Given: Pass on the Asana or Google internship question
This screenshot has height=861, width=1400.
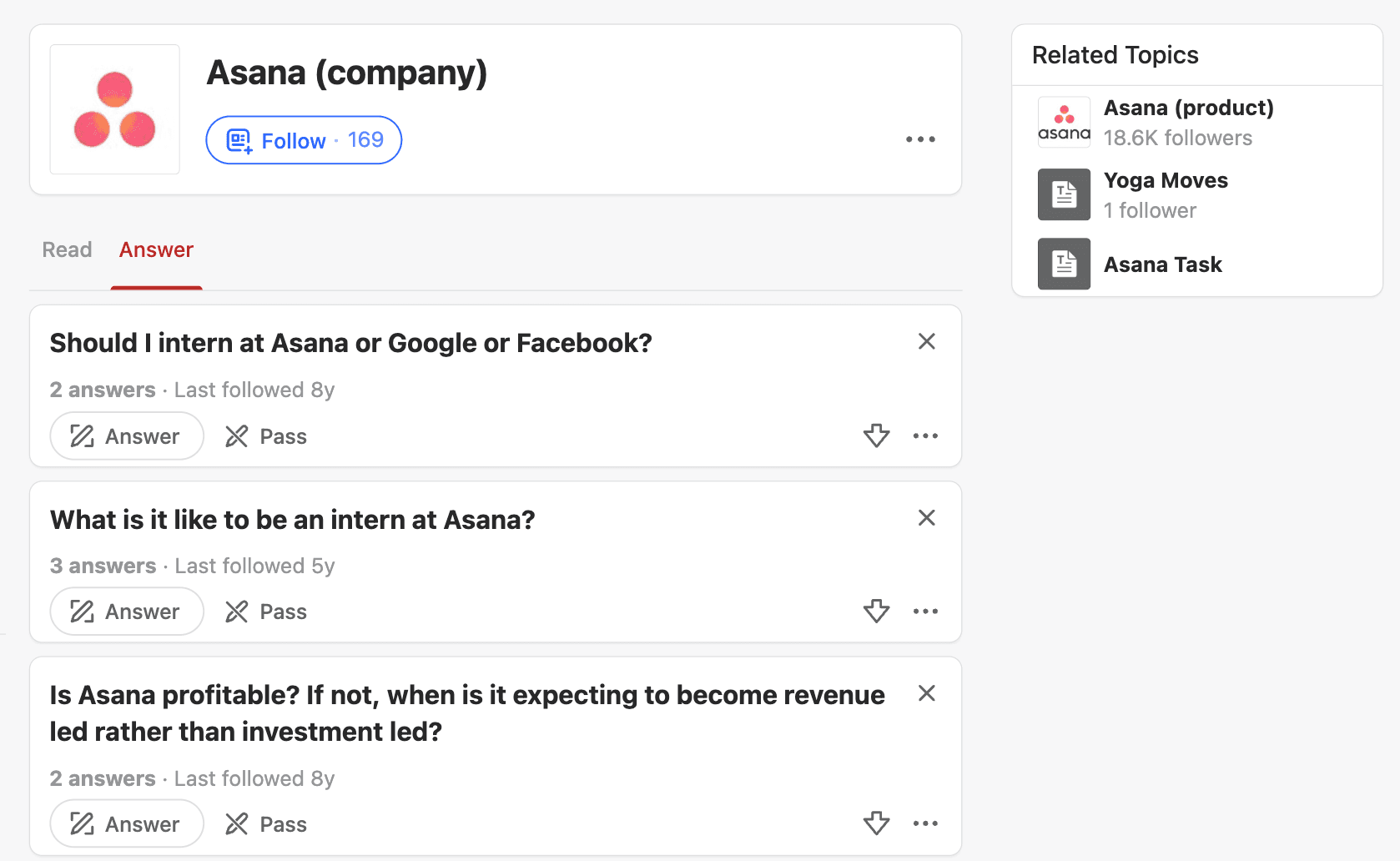Looking at the screenshot, I should click(x=266, y=436).
